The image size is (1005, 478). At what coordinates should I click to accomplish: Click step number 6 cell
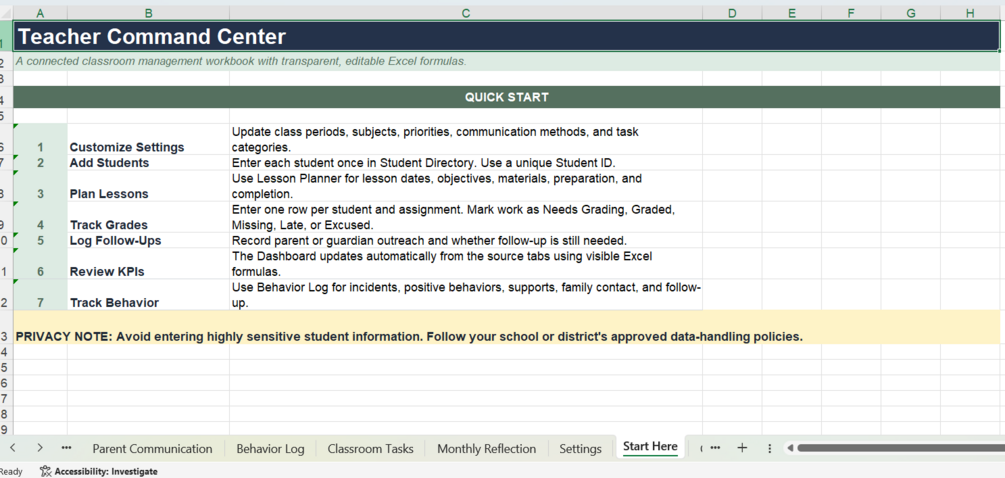click(x=40, y=263)
